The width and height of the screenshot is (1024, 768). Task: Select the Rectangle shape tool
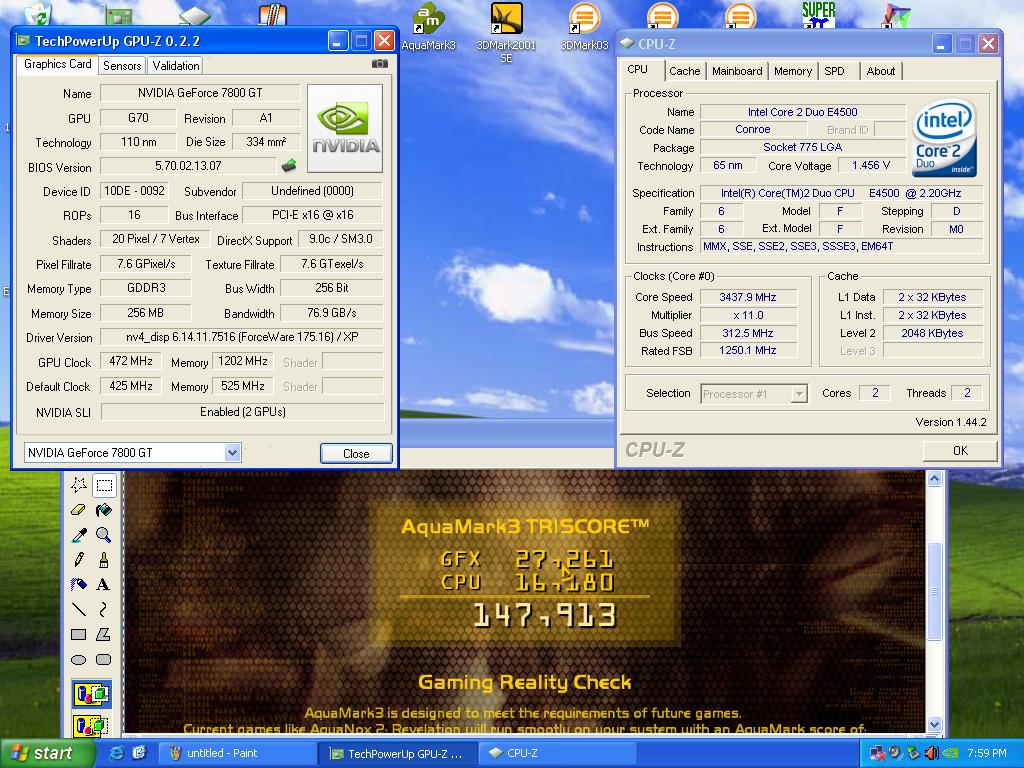[78, 634]
